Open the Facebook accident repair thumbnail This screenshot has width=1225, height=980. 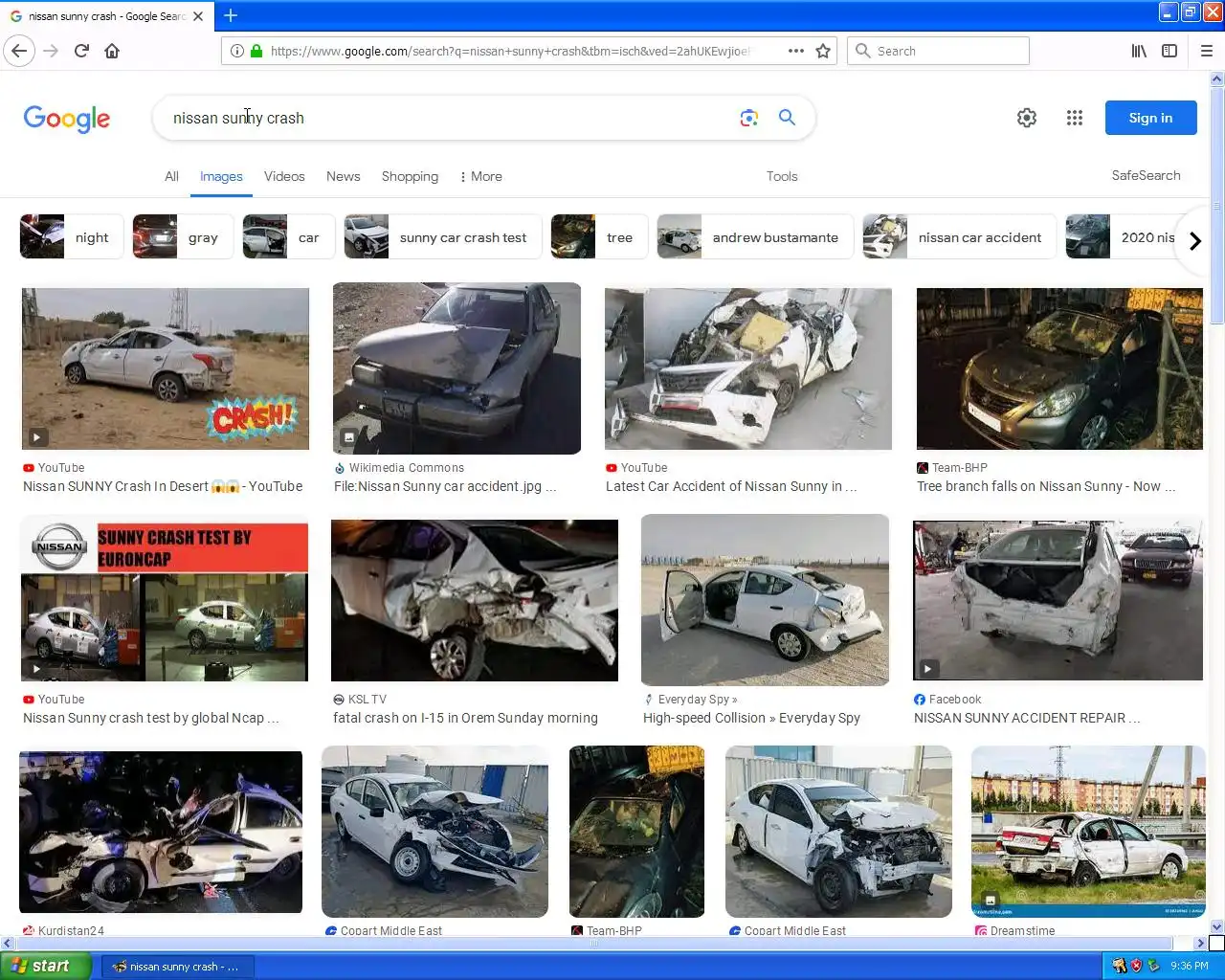(x=1058, y=600)
